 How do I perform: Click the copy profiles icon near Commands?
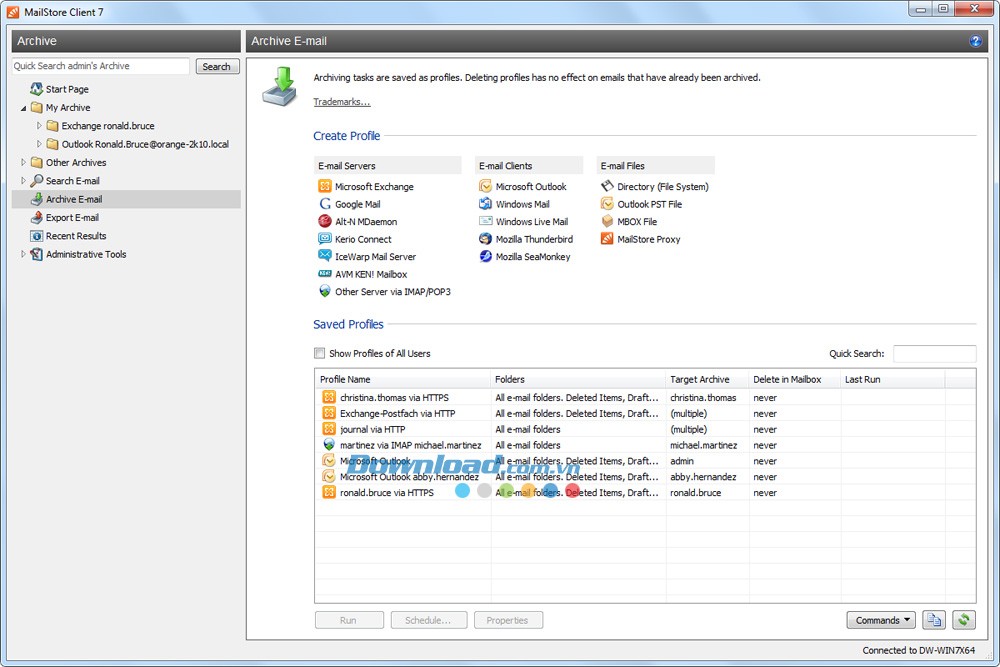[x=934, y=620]
